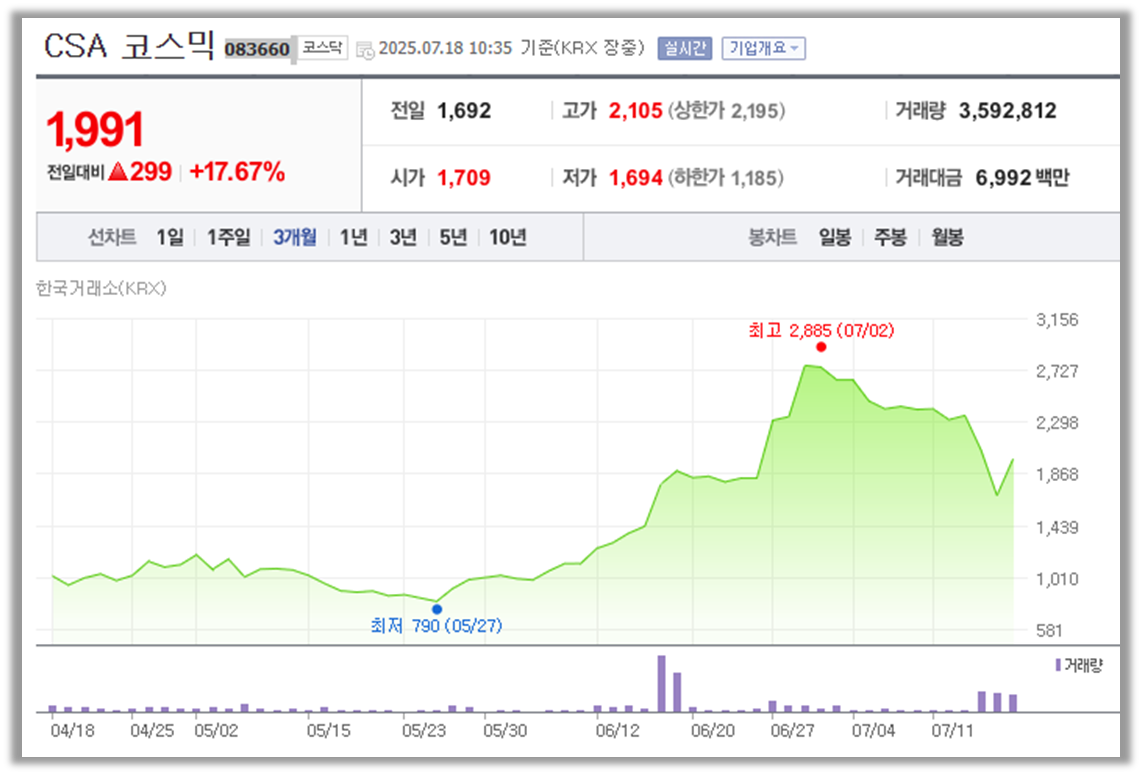Click the 2025.07.18 10:35 timestamp text
Image resolution: width=1142 pixels, height=775 pixels.
tap(446, 48)
